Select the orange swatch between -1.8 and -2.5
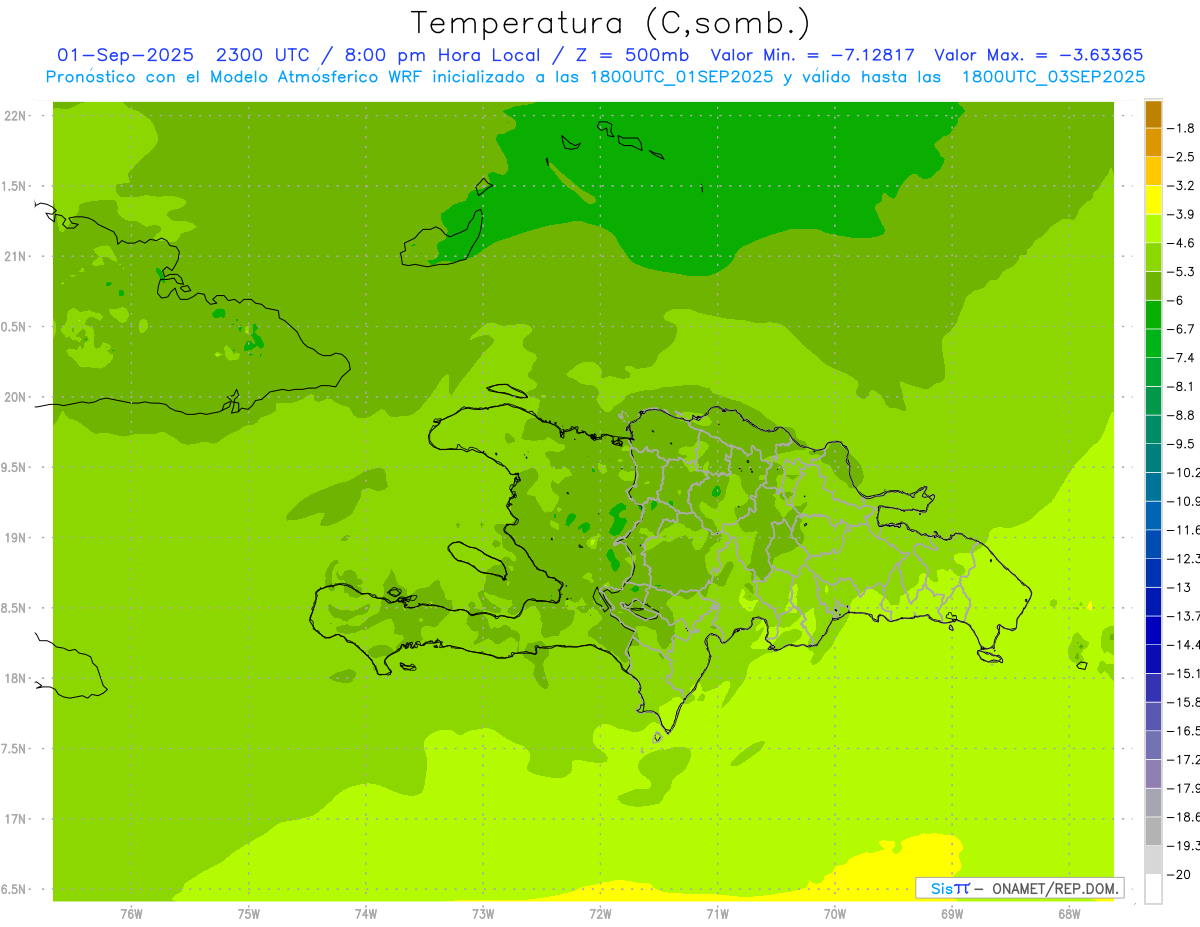 1153,143
